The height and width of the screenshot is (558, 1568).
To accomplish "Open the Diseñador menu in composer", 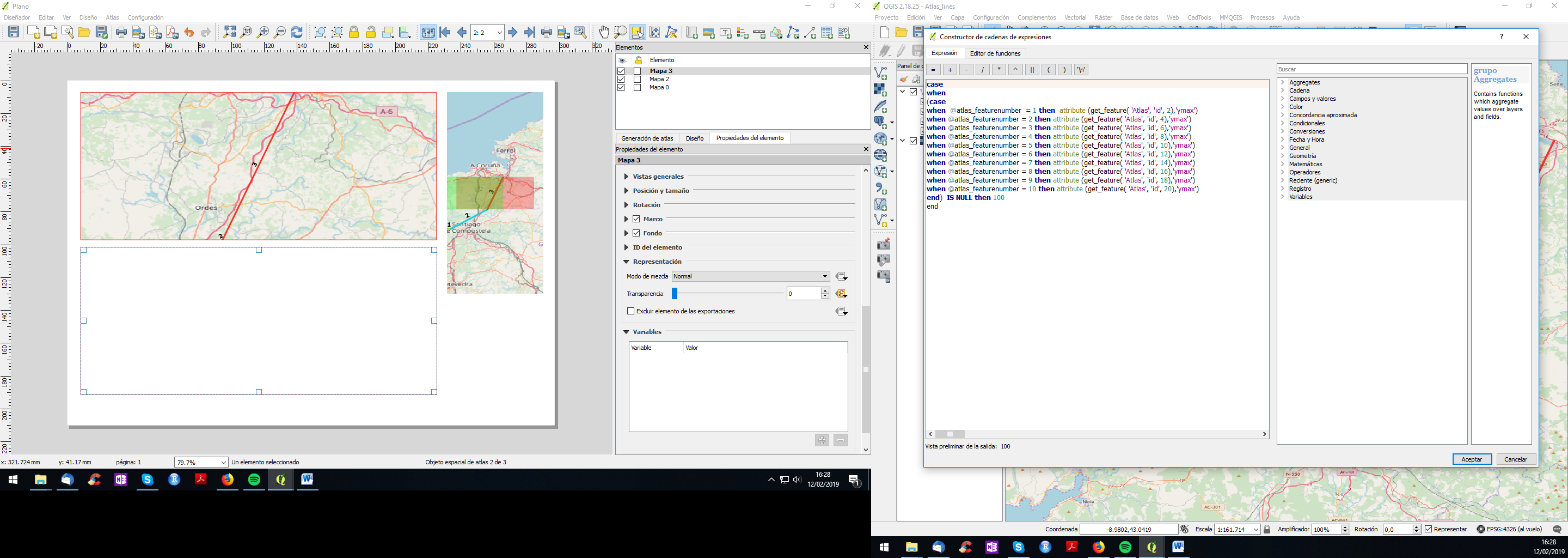I will point(17,17).
